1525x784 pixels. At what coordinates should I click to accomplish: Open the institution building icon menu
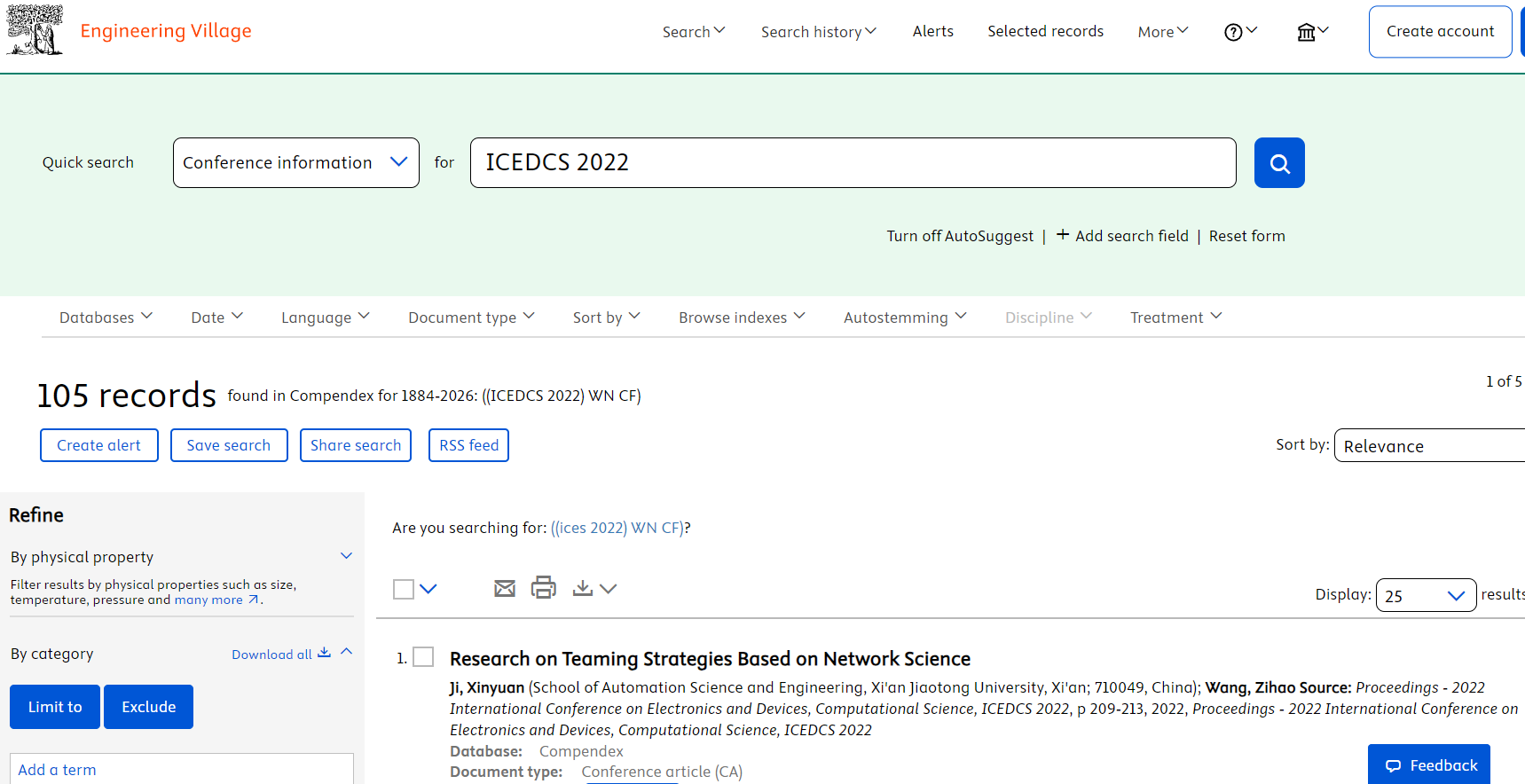coord(1312,32)
